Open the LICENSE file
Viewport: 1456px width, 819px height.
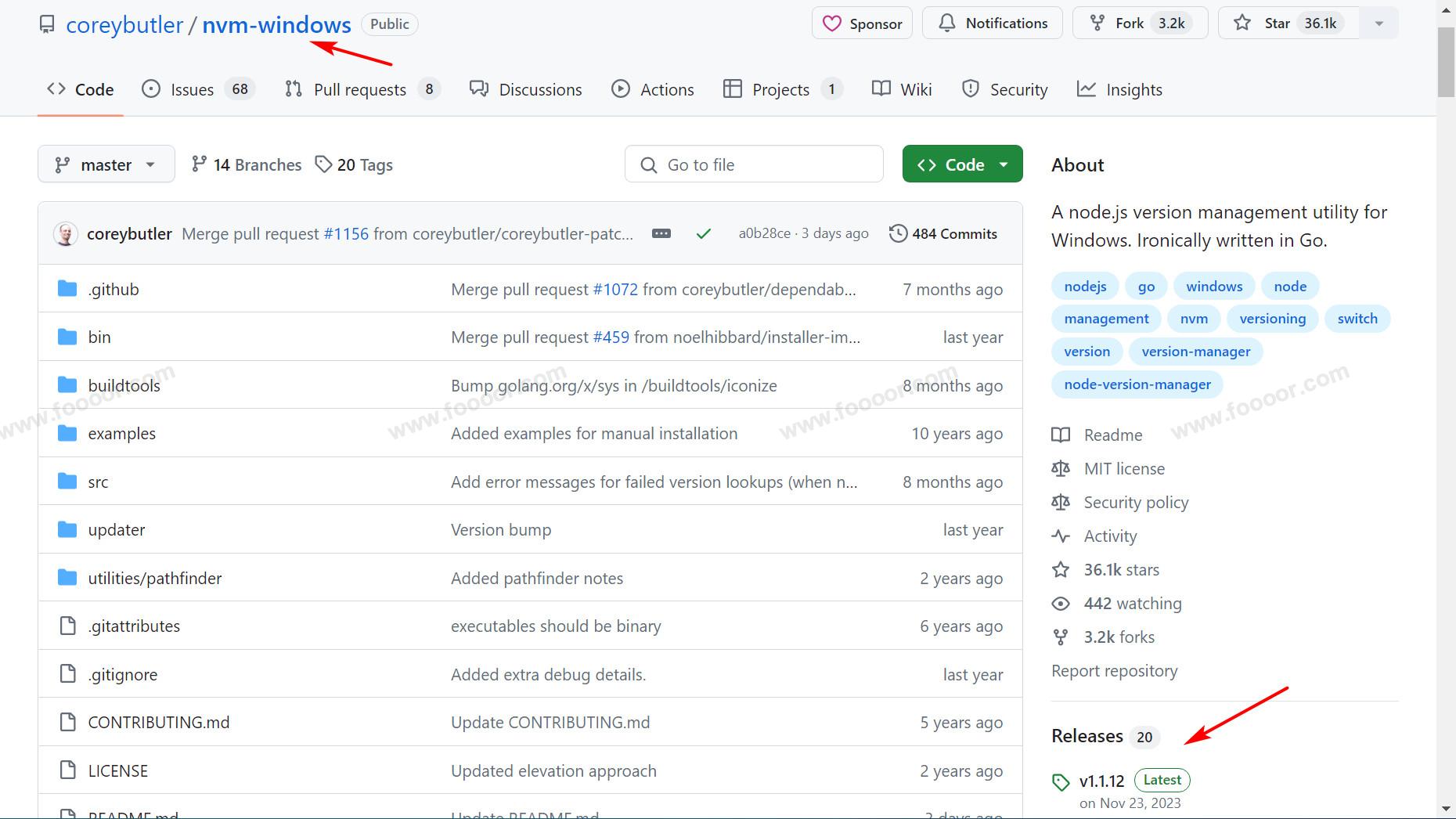click(117, 770)
